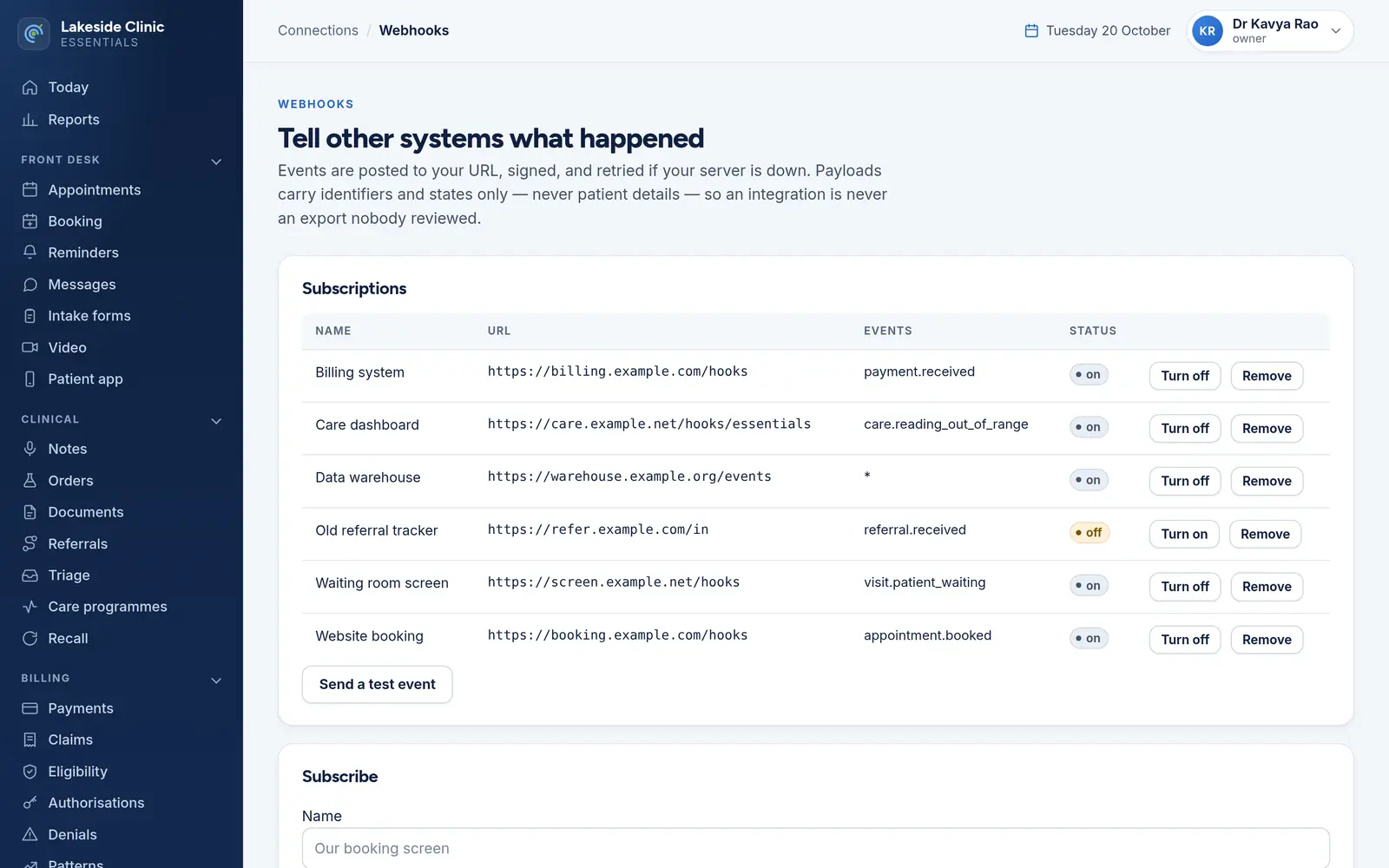Click the Old referral tracker off status badge
The image size is (1389, 868).
coord(1089,533)
